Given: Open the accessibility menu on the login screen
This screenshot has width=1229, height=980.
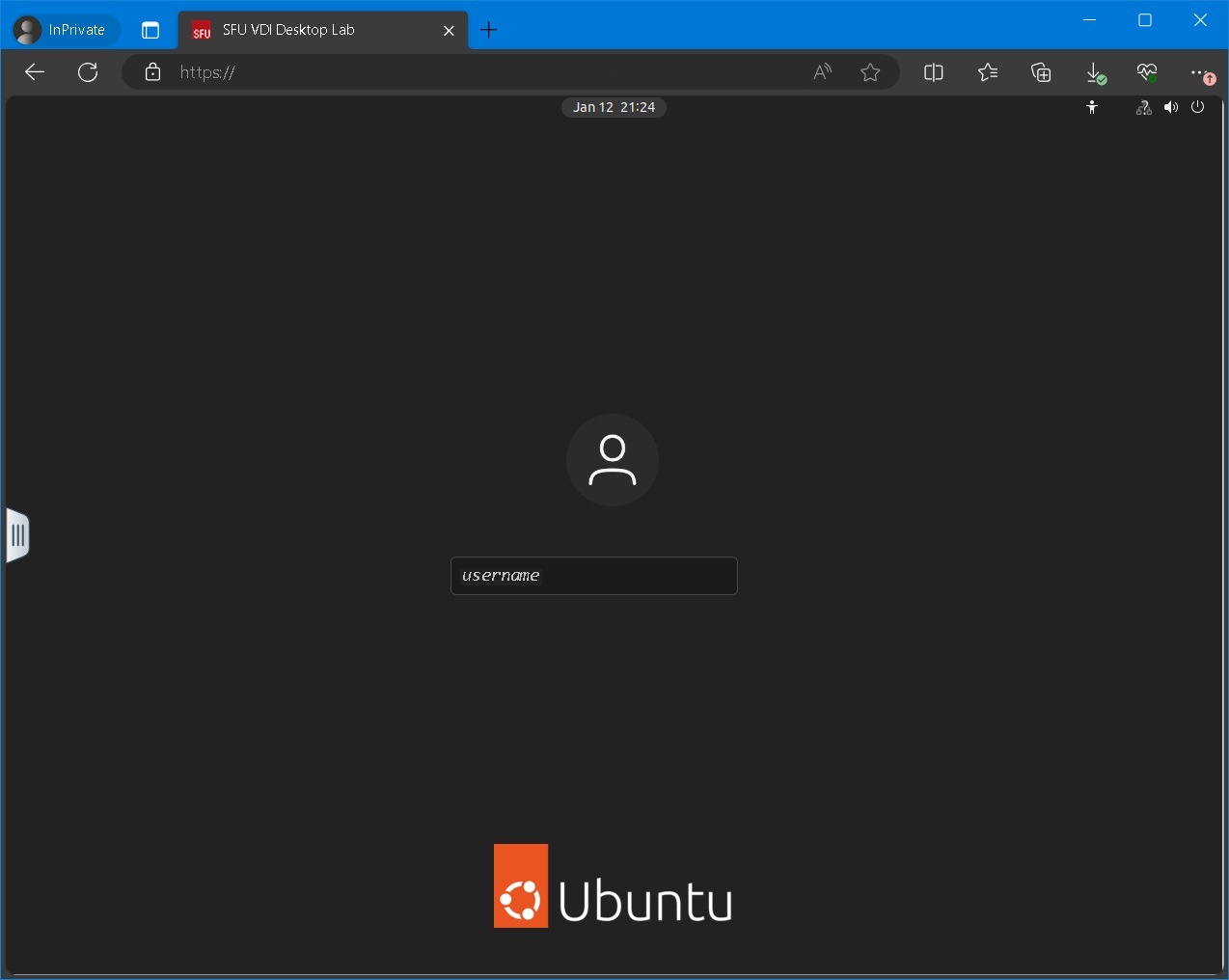Looking at the screenshot, I should [x=1093, y=107].
